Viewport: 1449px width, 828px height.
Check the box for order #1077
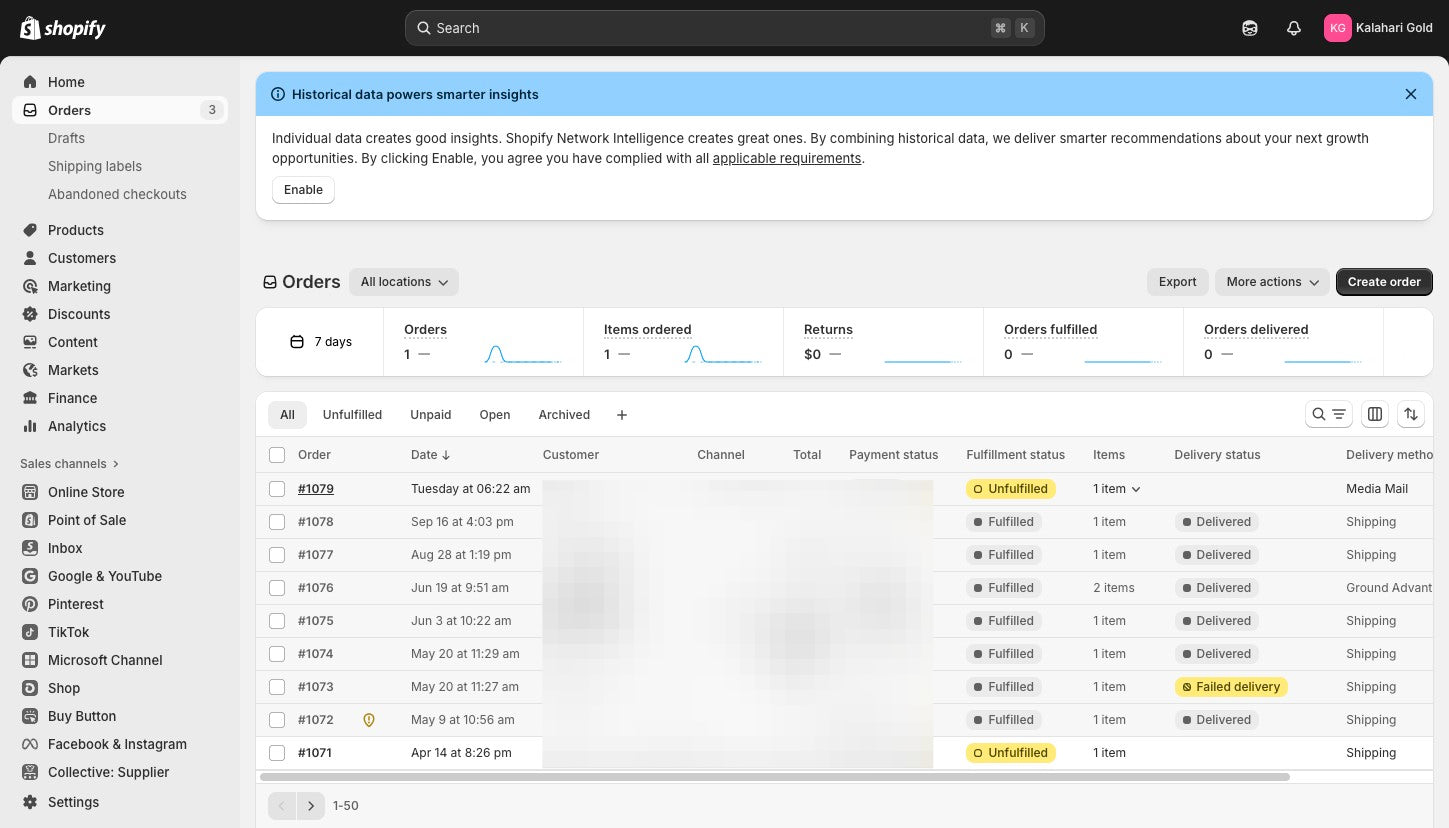click(x=277, y=555)
